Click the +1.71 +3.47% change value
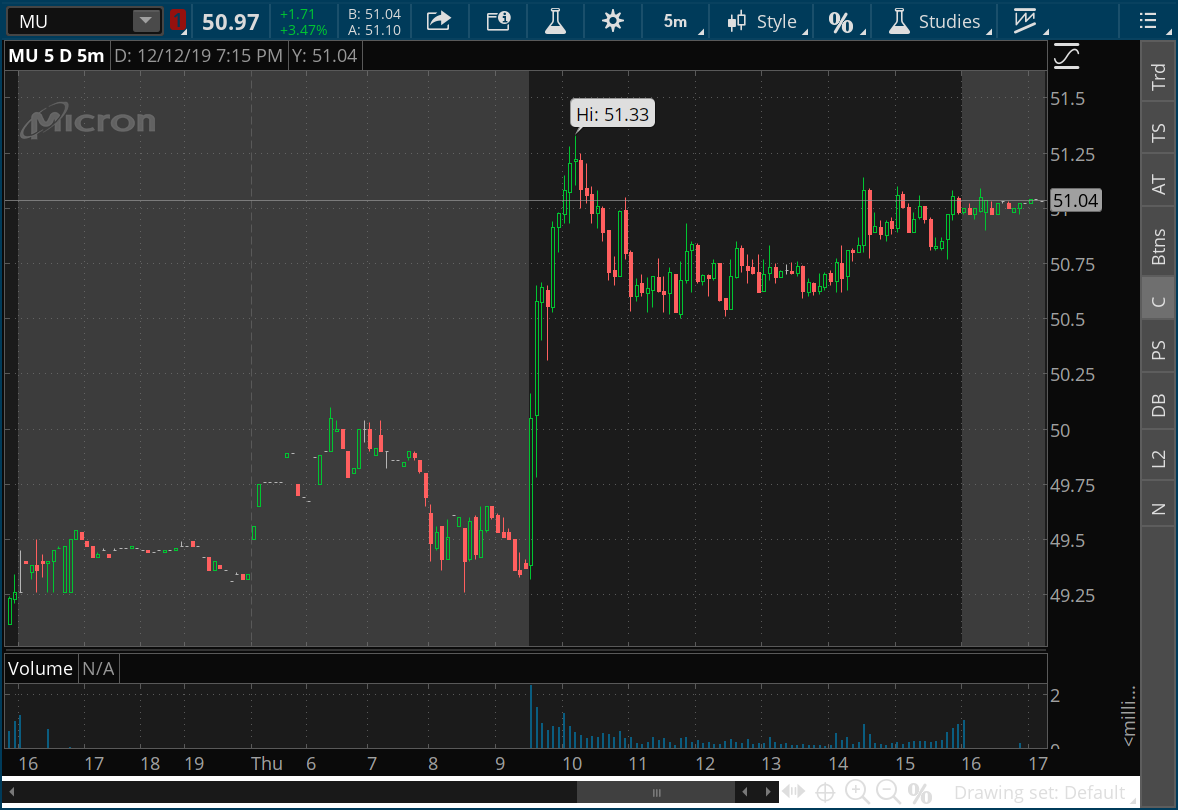 pyautogui.click(x=303, y=22)
